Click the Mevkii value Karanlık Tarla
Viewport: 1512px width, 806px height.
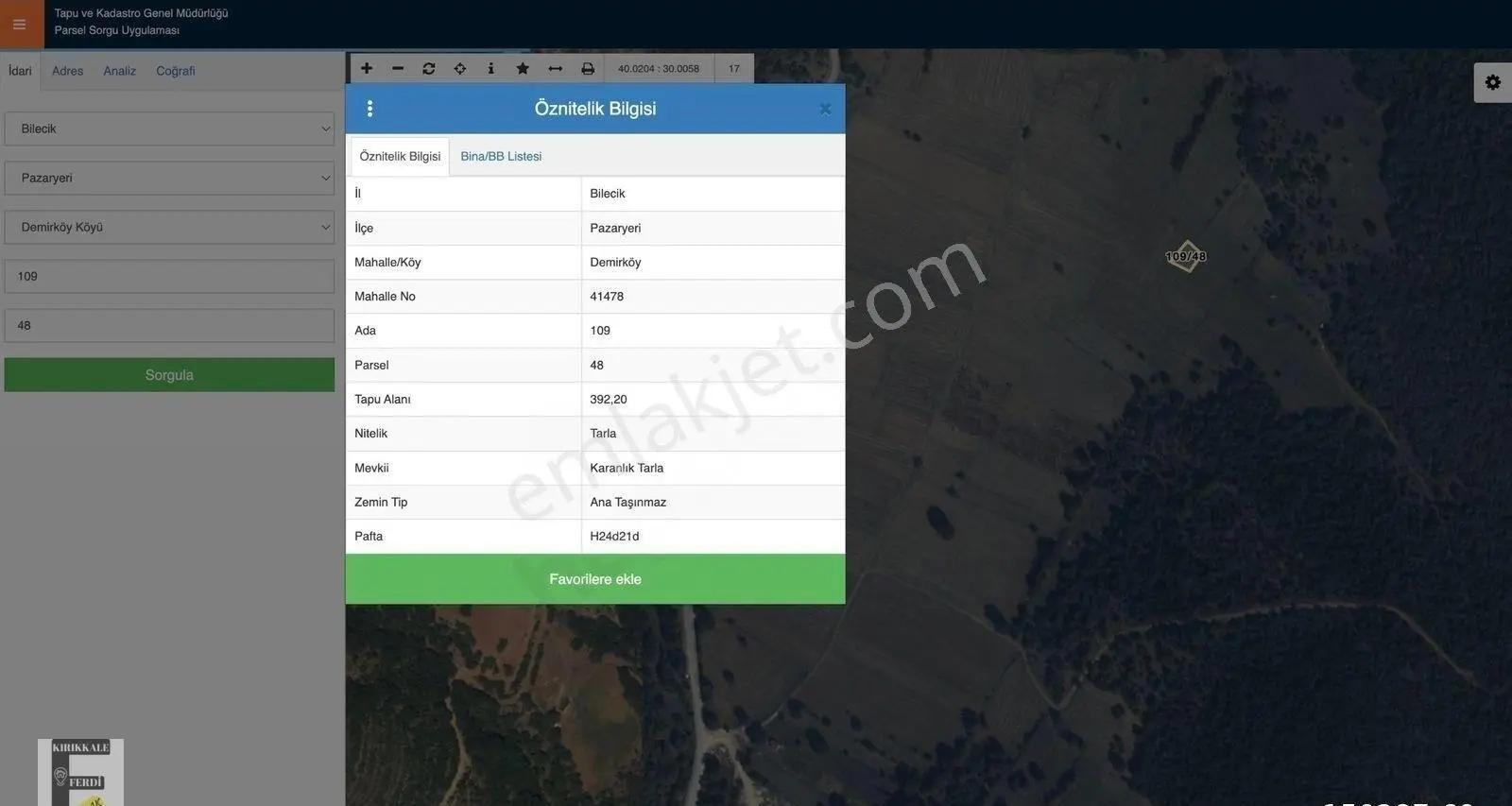click(x=627, y=468)
